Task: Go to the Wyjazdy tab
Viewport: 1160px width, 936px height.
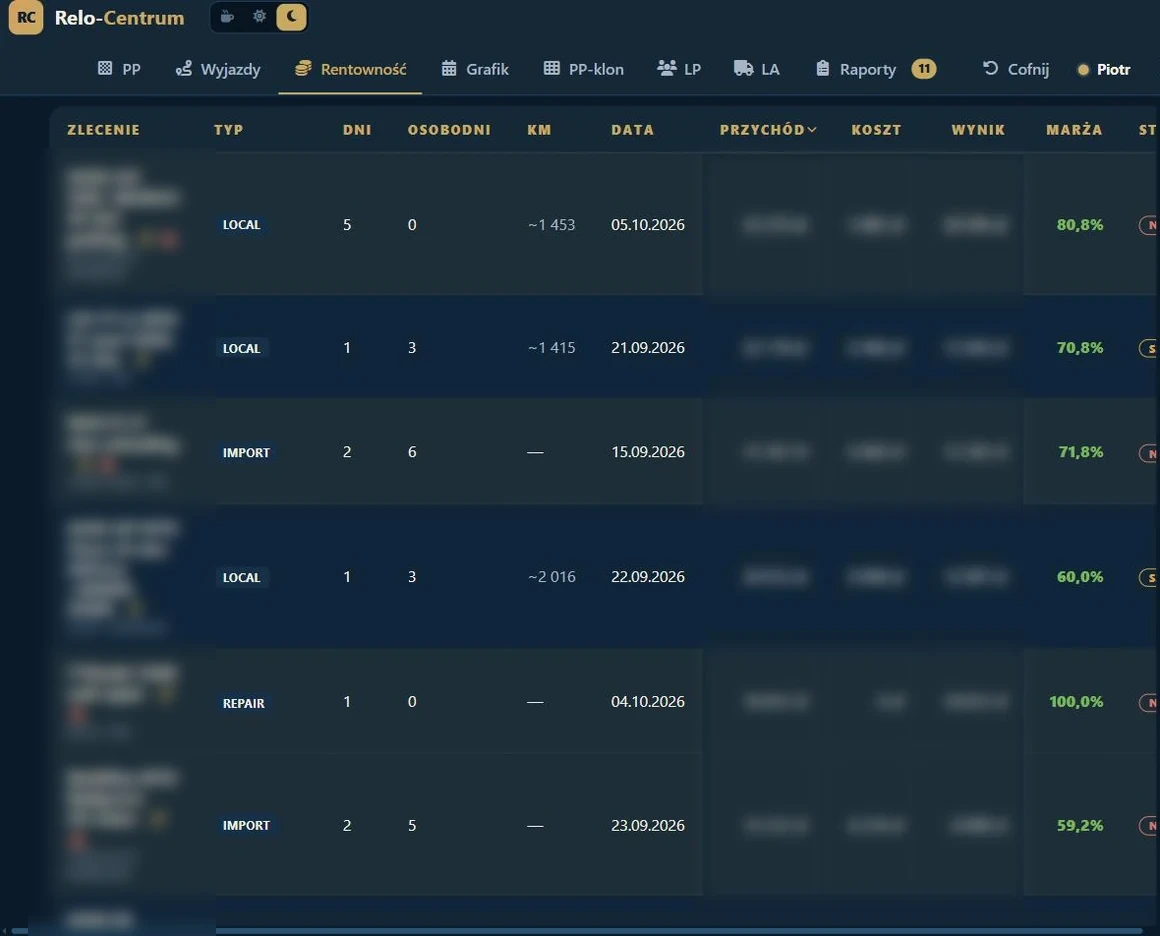Action: click(218, 69)
